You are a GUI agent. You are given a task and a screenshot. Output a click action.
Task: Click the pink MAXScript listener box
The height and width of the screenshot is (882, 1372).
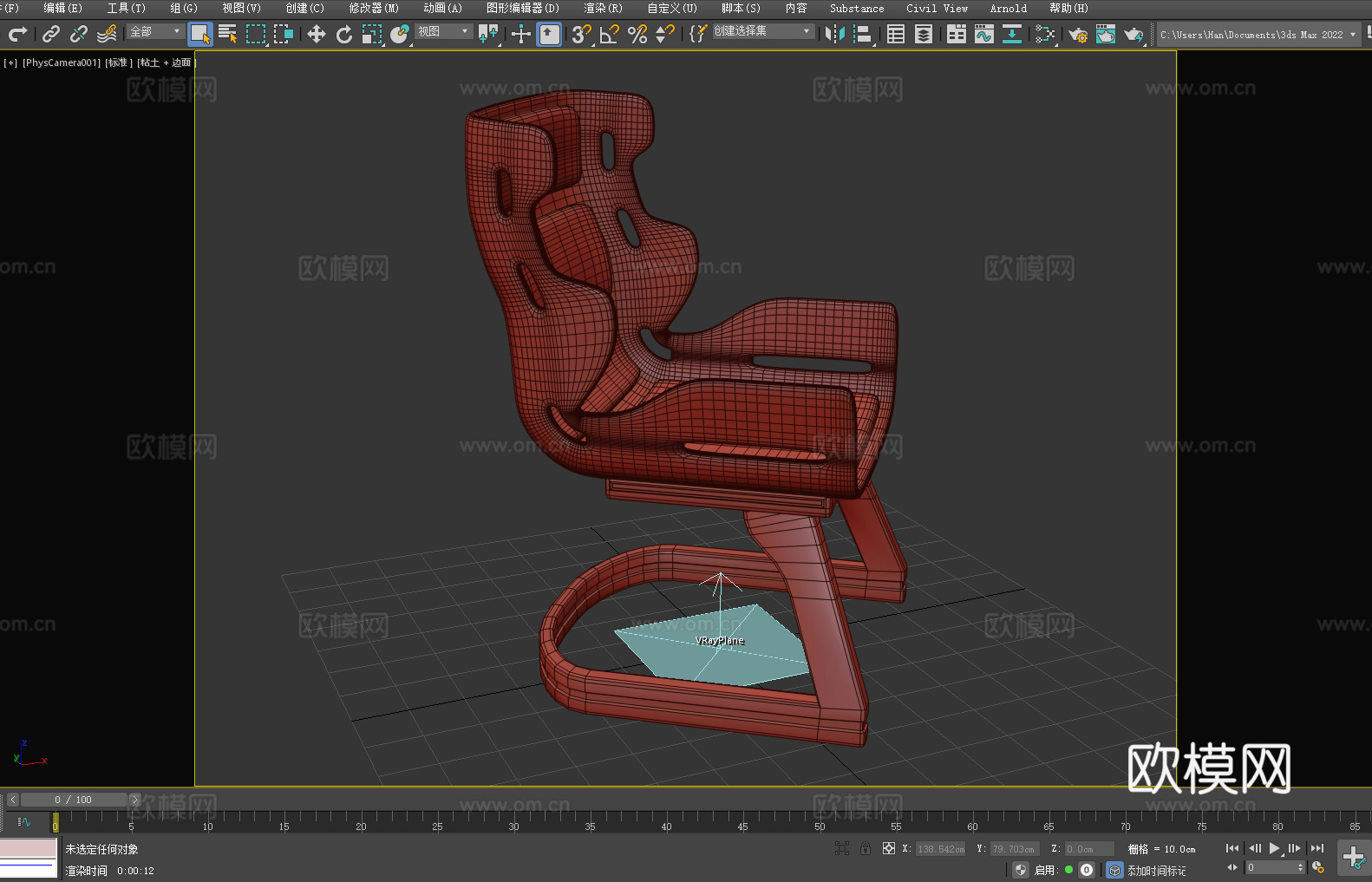coord(29,847)
